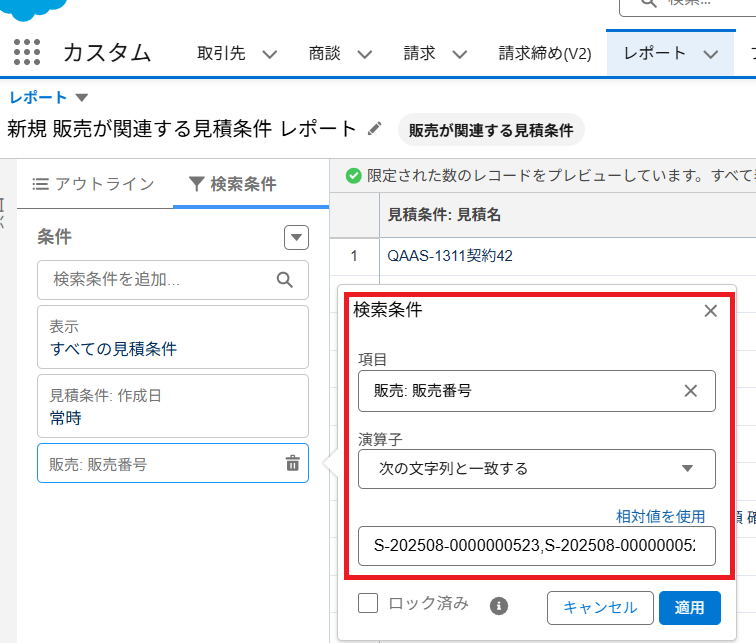Open the 請求締め(V2) navigation tab
This screenshot has width=756, height=643.
click(545, 53)
